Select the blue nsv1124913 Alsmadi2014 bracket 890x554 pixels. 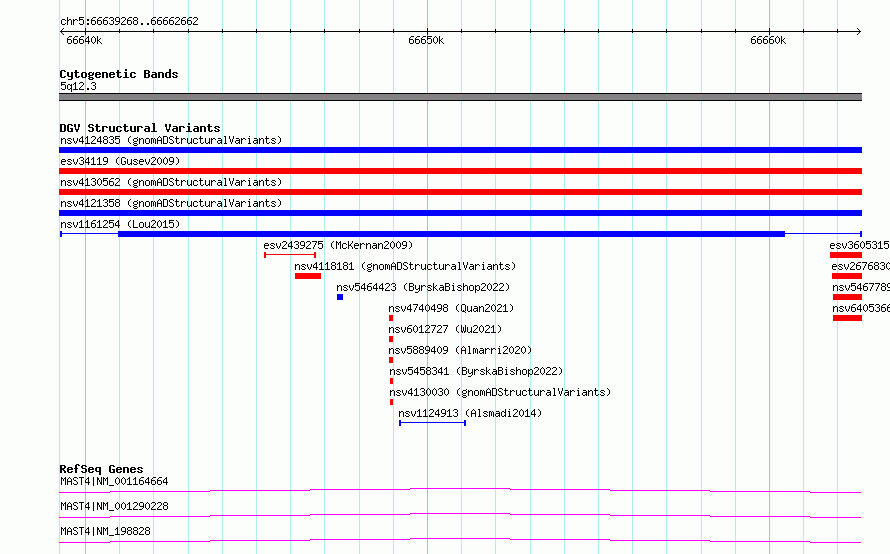(x=433, y=423)
